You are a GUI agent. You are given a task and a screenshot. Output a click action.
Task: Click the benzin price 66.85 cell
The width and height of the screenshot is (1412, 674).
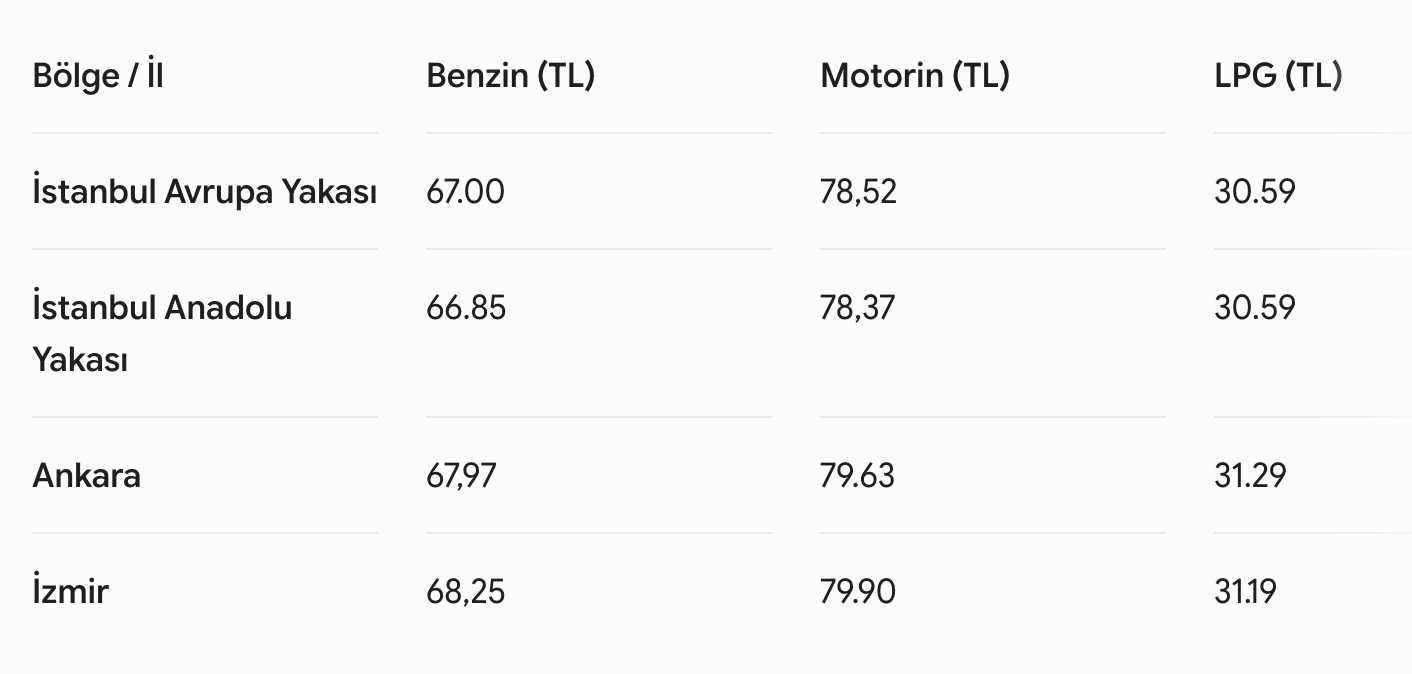coord(466,307)
